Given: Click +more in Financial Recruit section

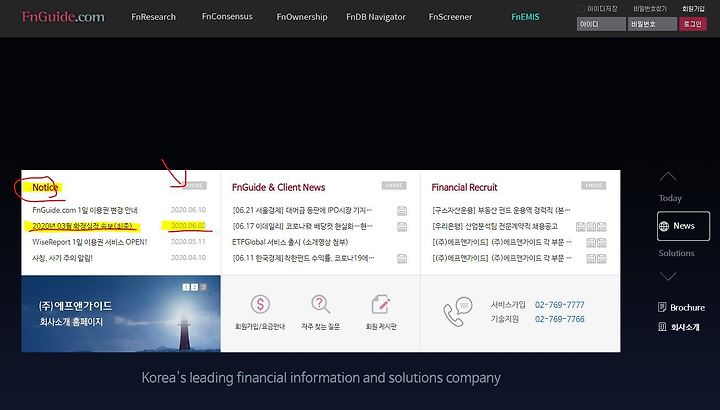Looking at the screenshot, I should (594, 185).
